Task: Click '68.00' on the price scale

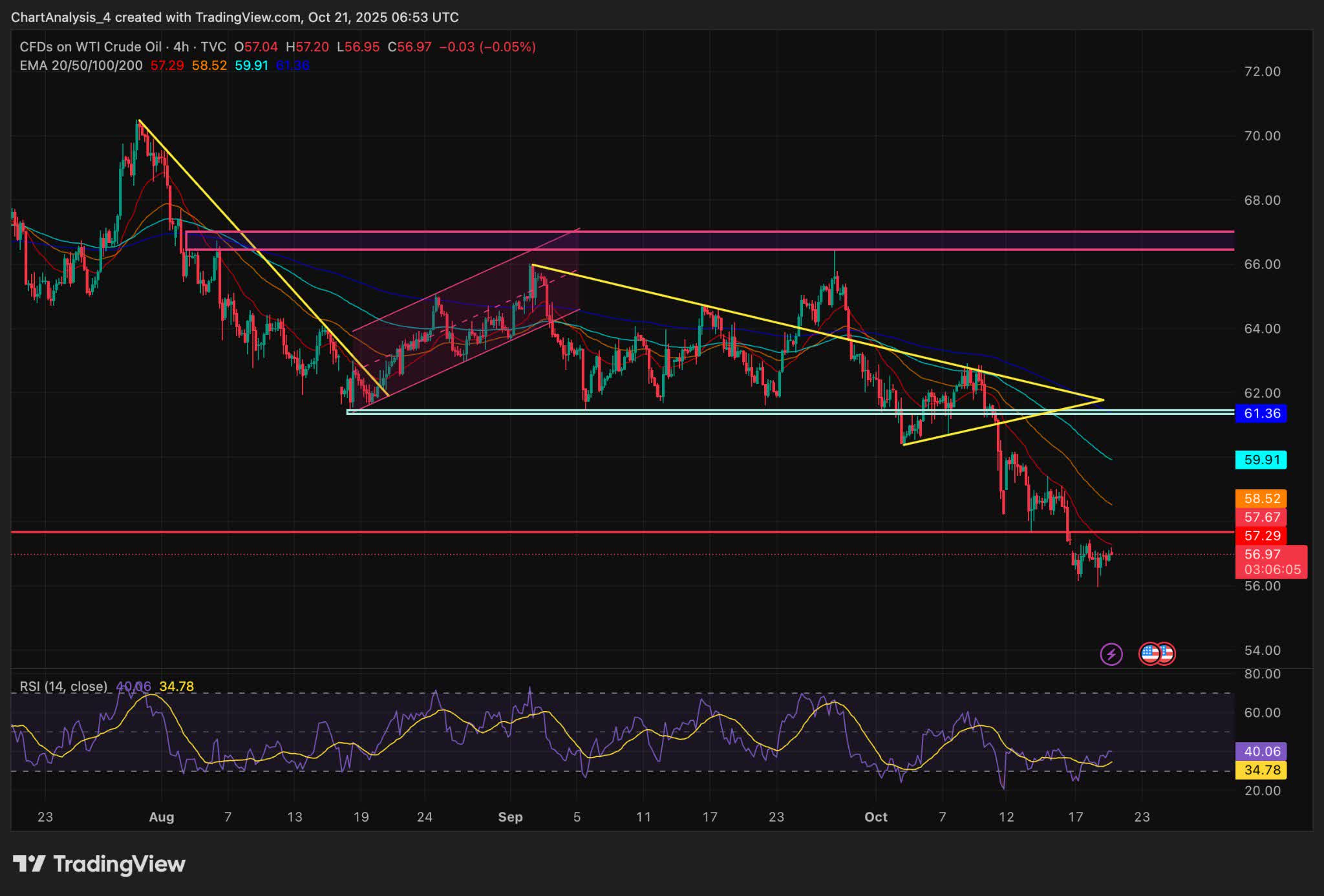Action: 1262,200
